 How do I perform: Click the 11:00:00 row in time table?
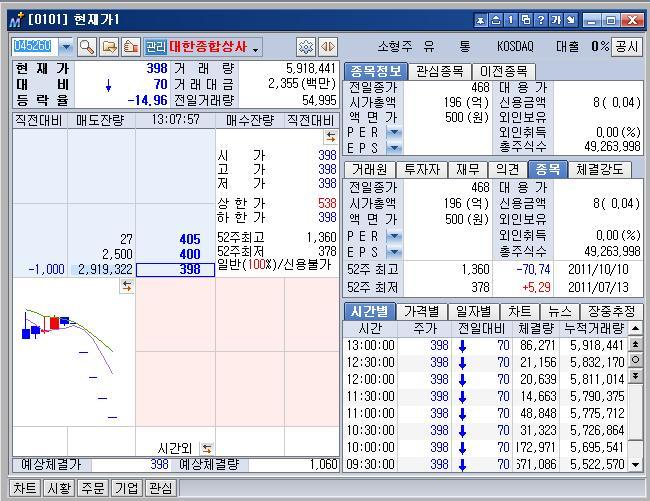[x=485, y=413]
